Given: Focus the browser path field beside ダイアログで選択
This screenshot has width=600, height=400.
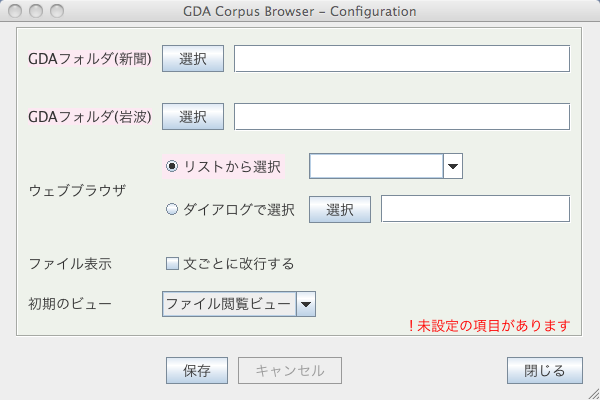Looking at the screenshot, I should coord(475,209).
